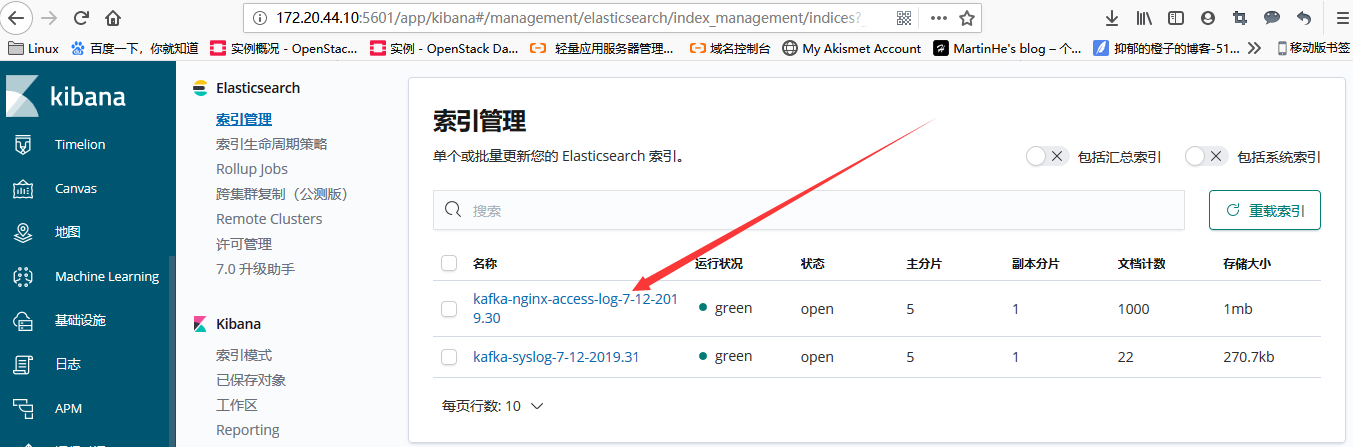Open the Maps (地图) sidebar icon
1353x447 pixels.
coord(22,232)
